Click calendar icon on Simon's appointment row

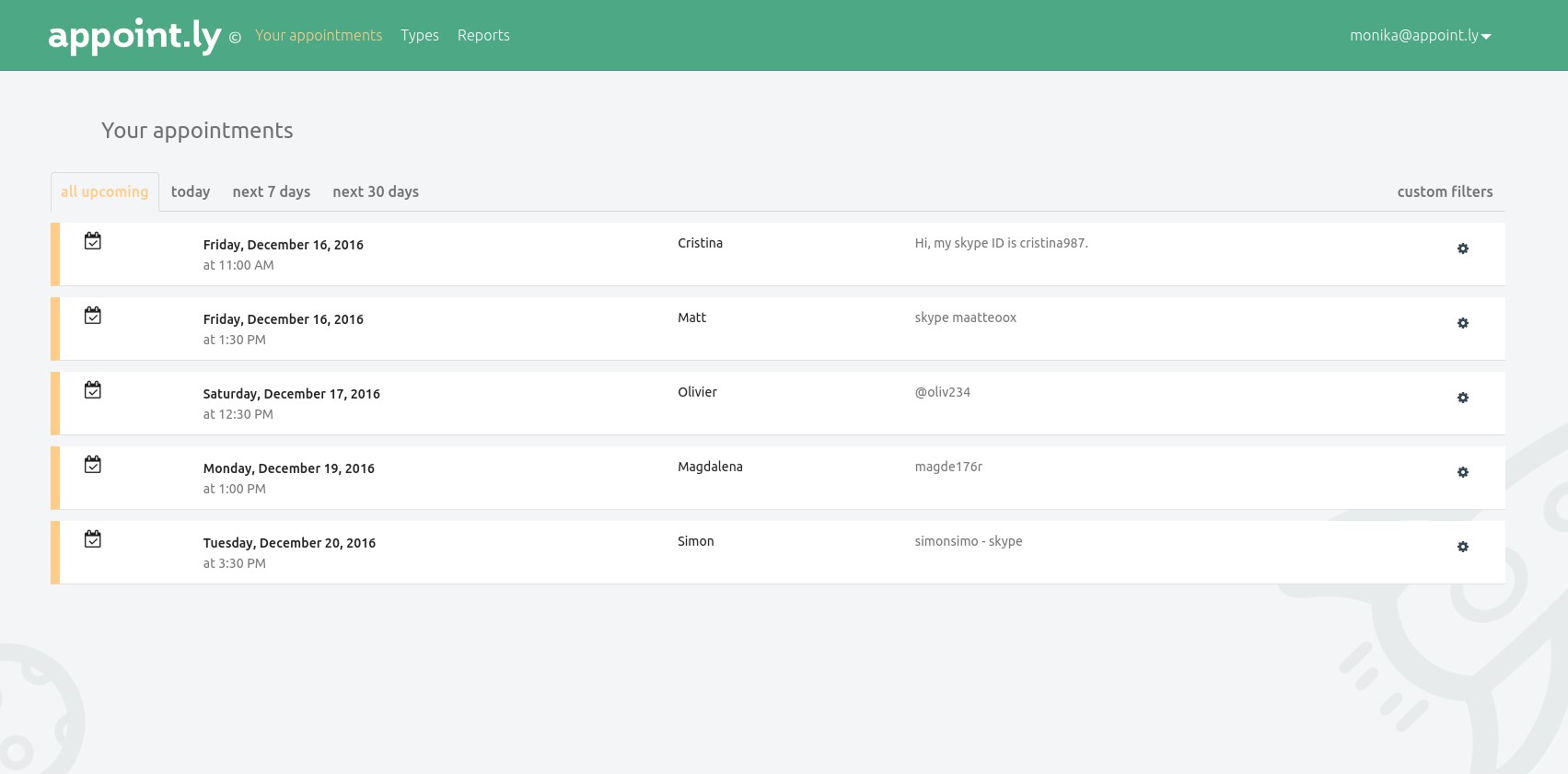click(93, 539)
